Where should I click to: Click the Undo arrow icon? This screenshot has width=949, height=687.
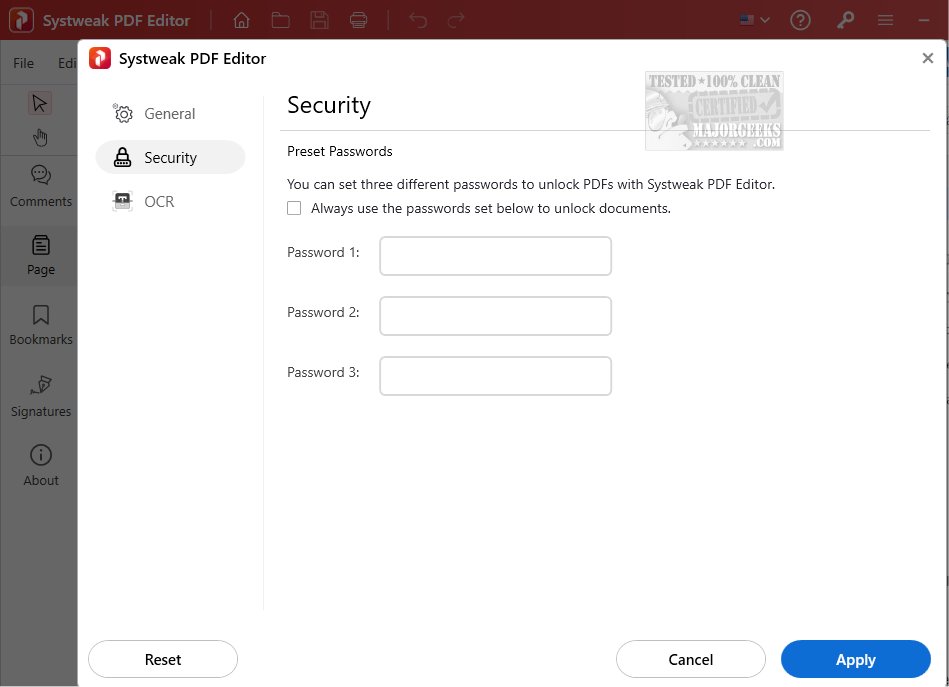(418, 20)
